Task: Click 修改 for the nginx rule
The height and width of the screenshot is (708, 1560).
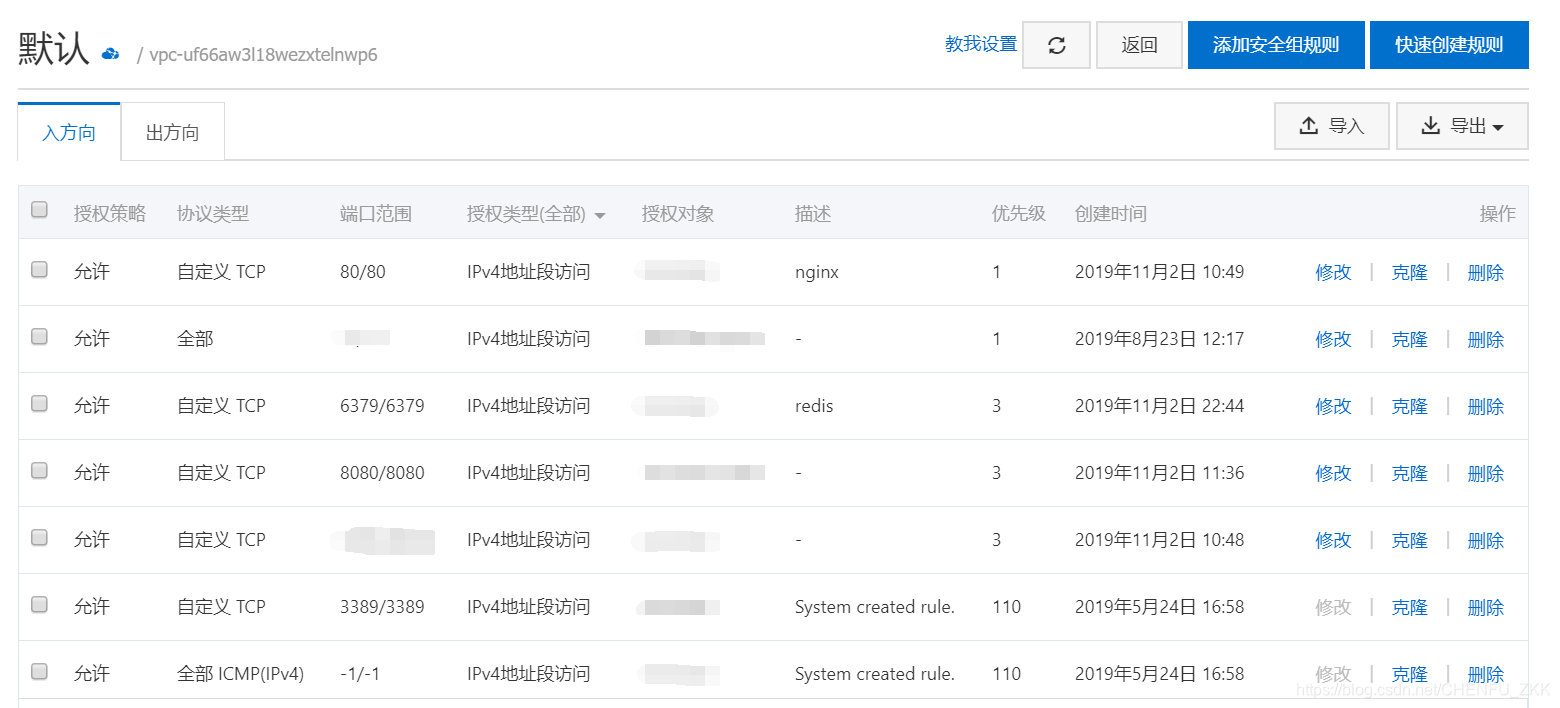Action: click(1333, 272)
